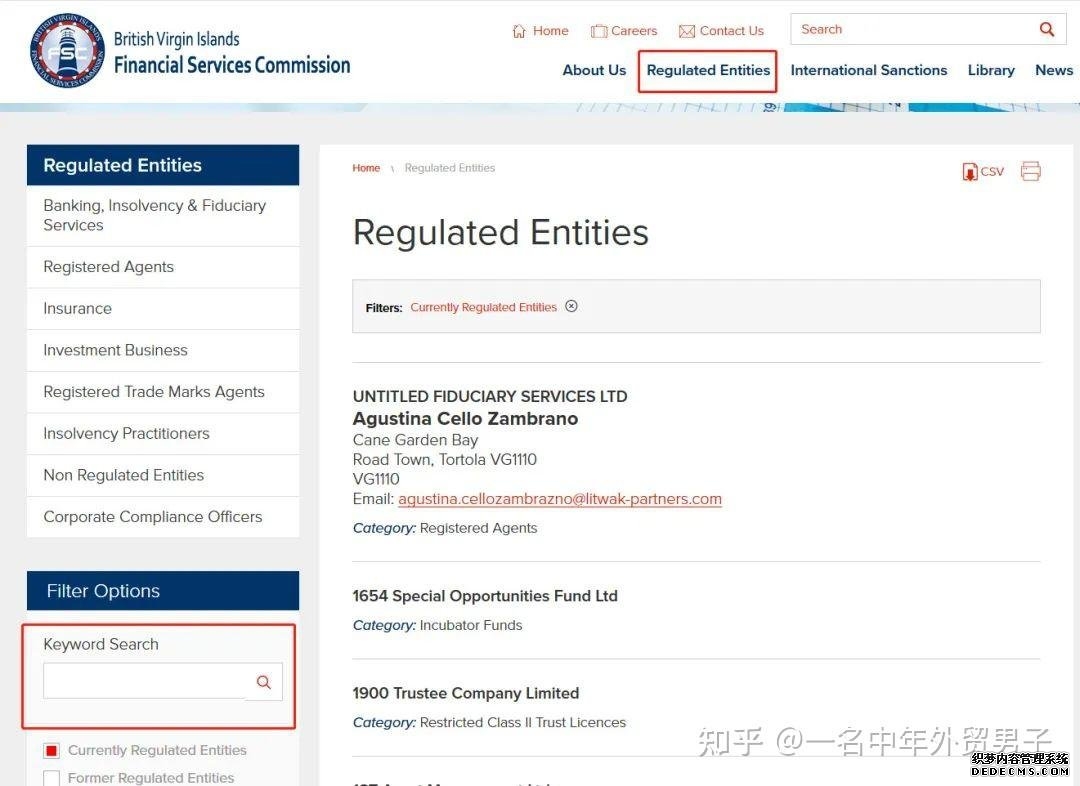Click the keyword search magnifier button
Viewport: 1080px width, 786px height.
tap(264, 682)
